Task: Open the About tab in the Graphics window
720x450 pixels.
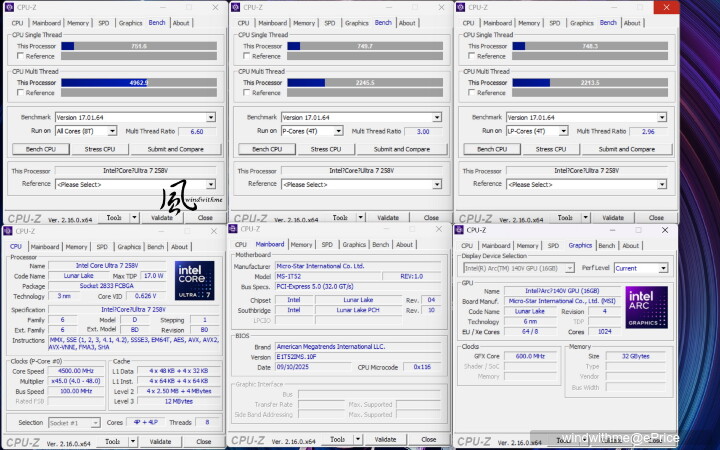Action: [x=630, y=245]
